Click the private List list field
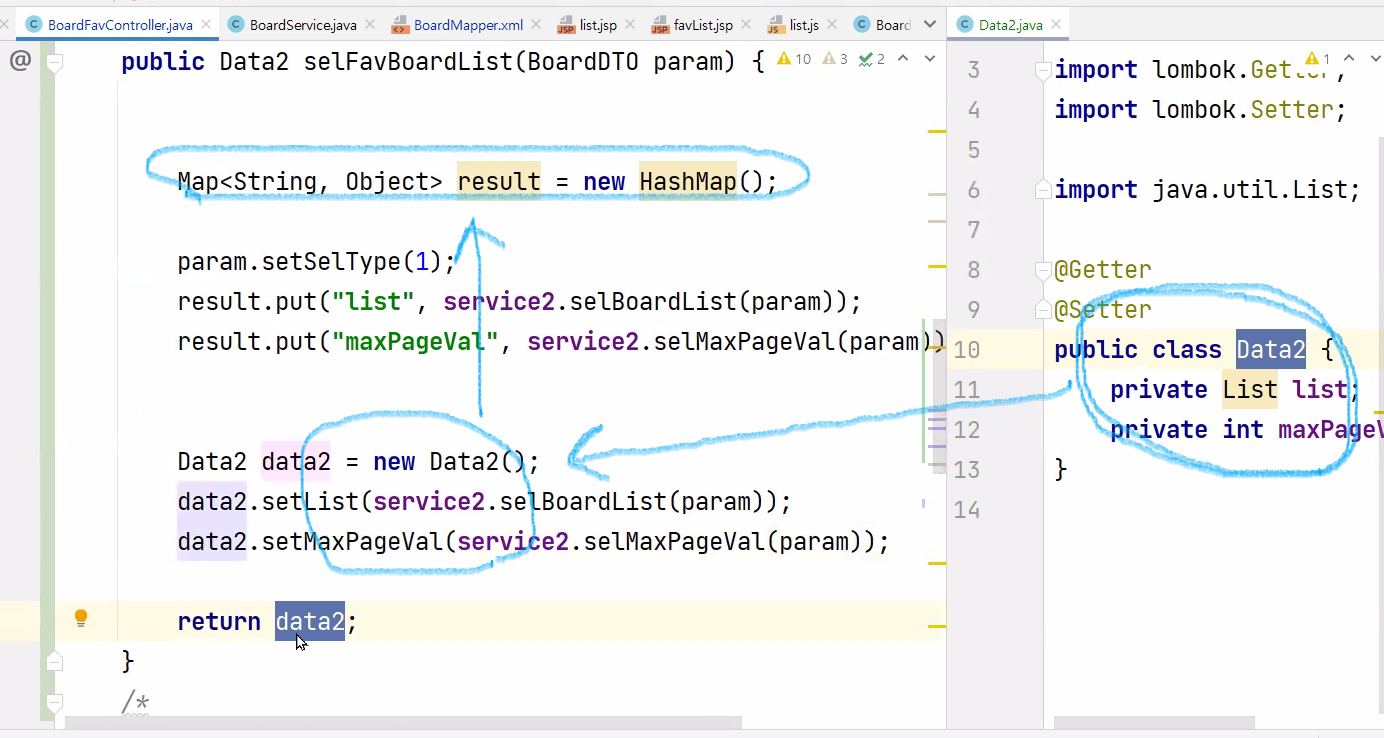The height and width of the screenshot is (738, 1384). (x=1235, y=390)
